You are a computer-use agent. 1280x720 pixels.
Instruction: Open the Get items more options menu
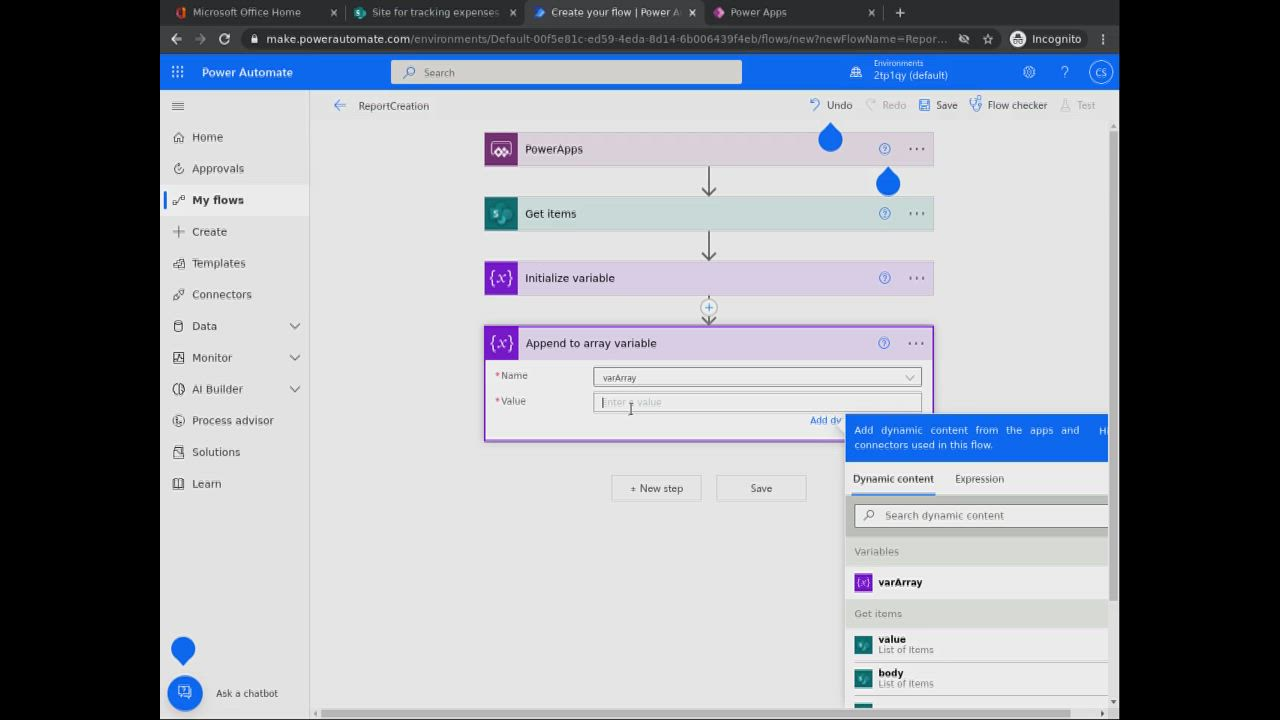point(916,213)
